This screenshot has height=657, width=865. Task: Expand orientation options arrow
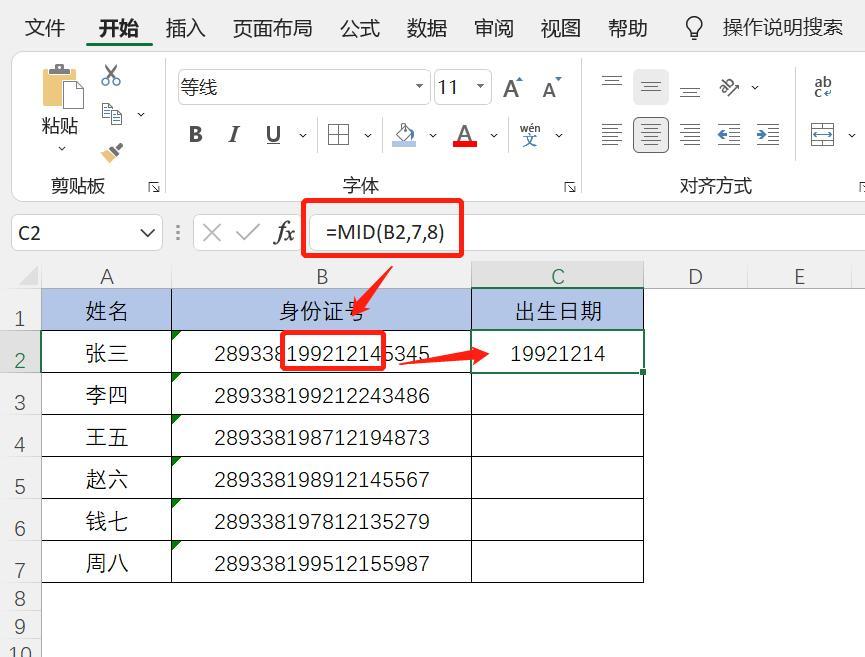click(755, 87)
